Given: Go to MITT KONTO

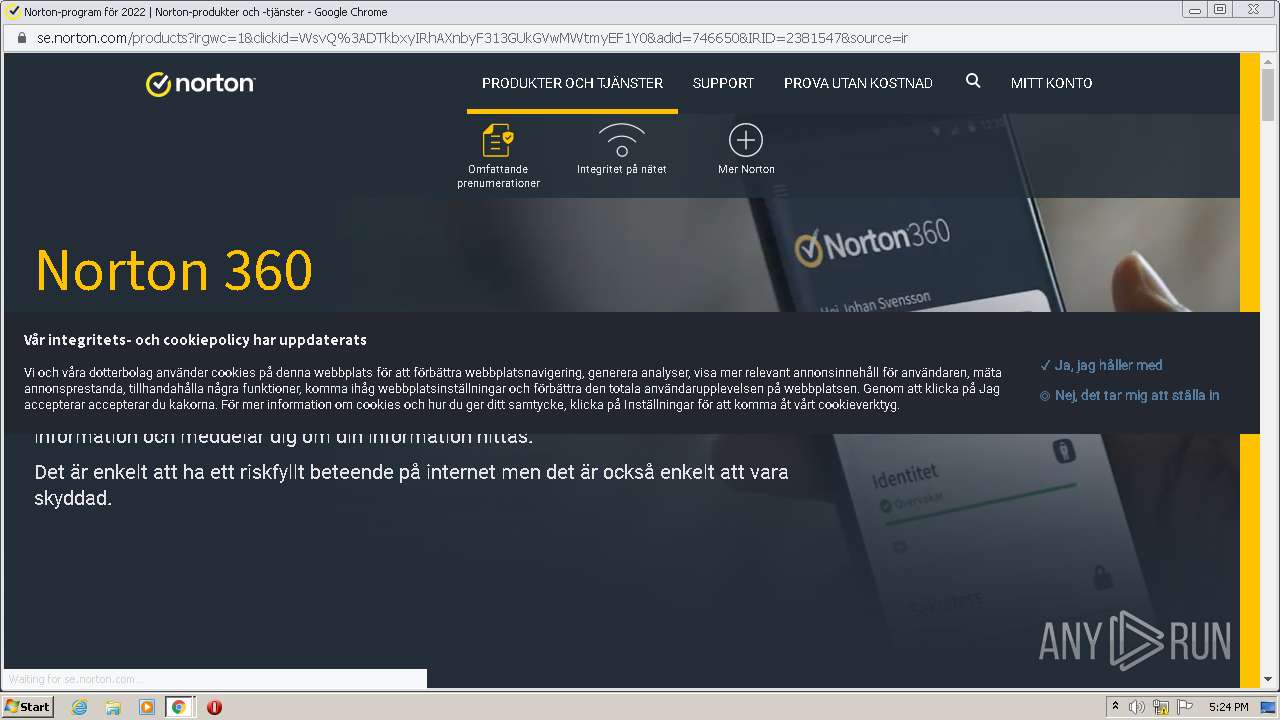Looking at the screenshot, I should coord(1051,83).
